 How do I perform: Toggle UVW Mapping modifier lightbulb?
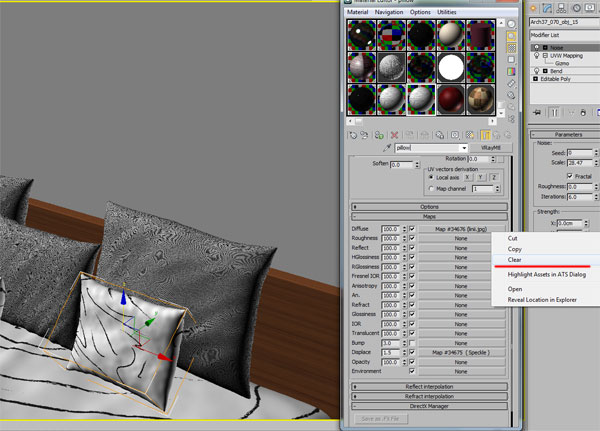(x=536, y=56)
